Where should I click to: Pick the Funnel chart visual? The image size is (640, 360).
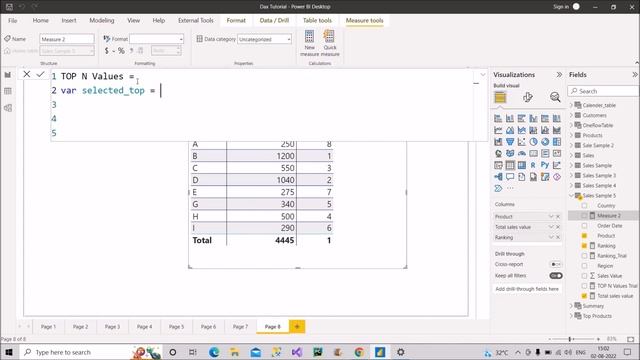click(x=510, y=142)
